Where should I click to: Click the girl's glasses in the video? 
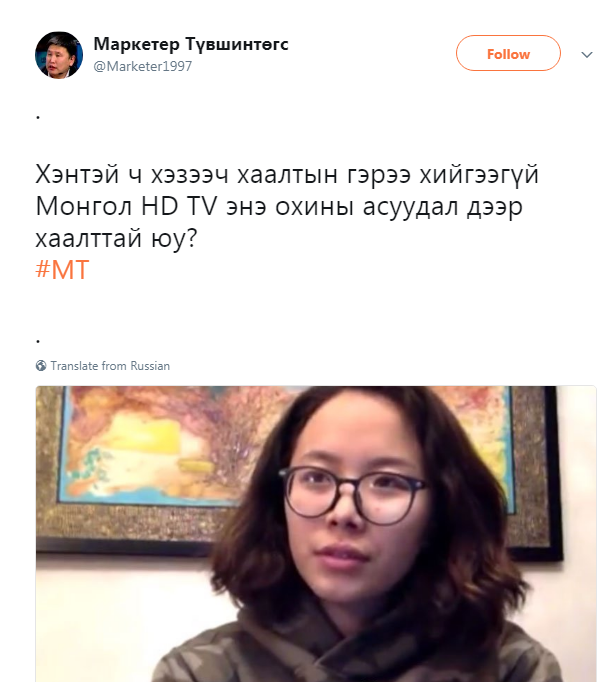click(x=351, y=496)
